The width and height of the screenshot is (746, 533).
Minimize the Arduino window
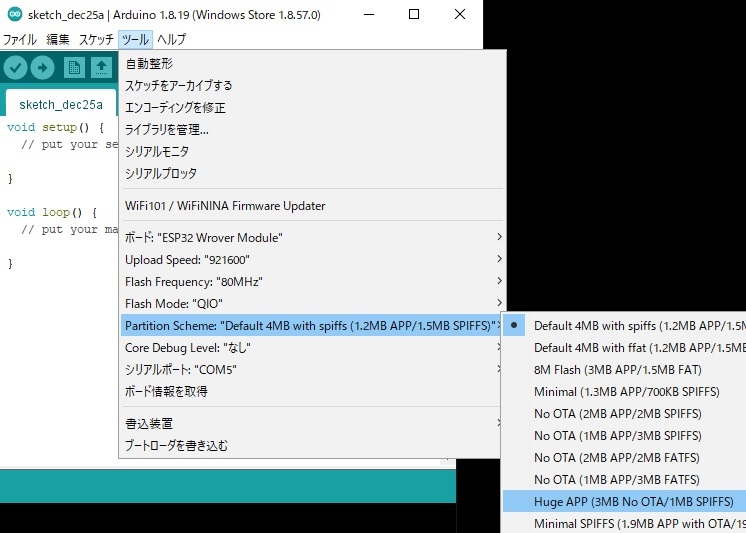[x=369, y=14]
